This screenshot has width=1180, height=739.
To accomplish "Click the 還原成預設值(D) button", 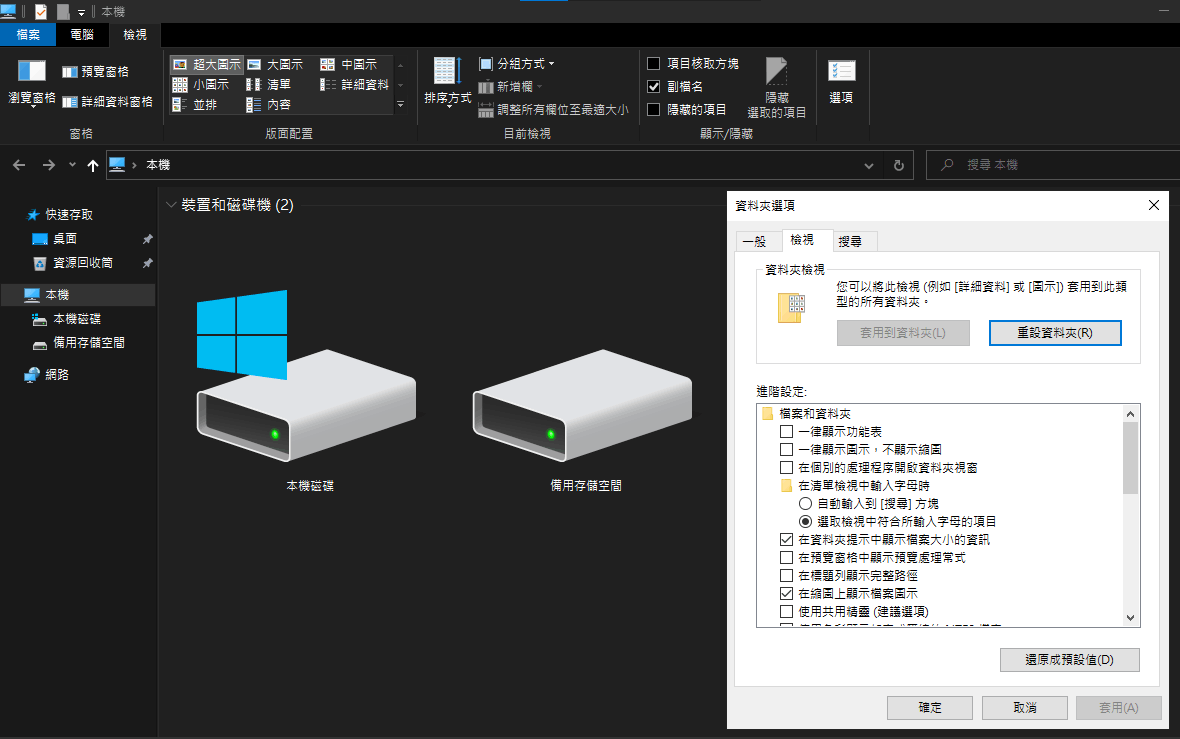I will (1069, 660).
